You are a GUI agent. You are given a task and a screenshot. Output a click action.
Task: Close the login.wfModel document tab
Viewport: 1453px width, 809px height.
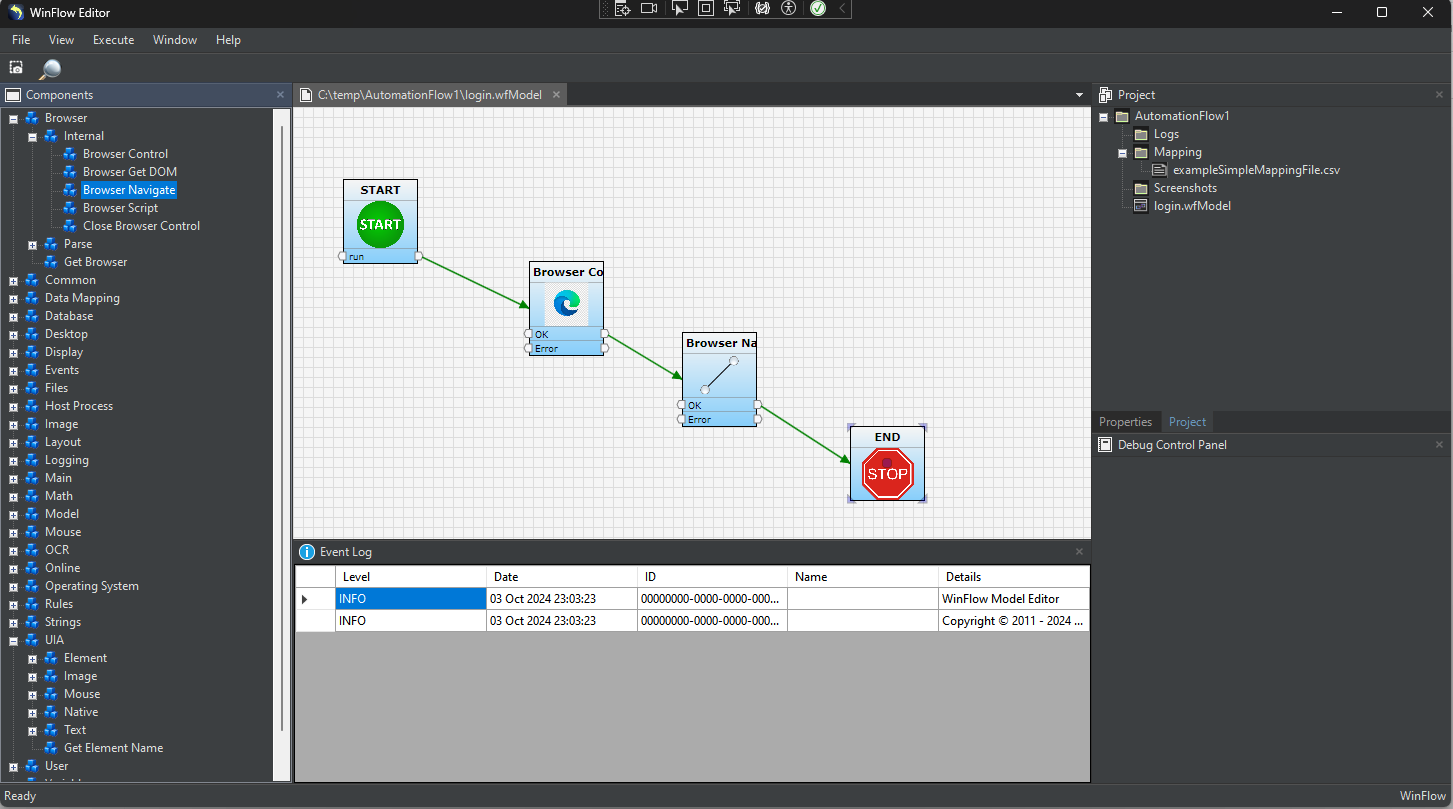[556, 95]
